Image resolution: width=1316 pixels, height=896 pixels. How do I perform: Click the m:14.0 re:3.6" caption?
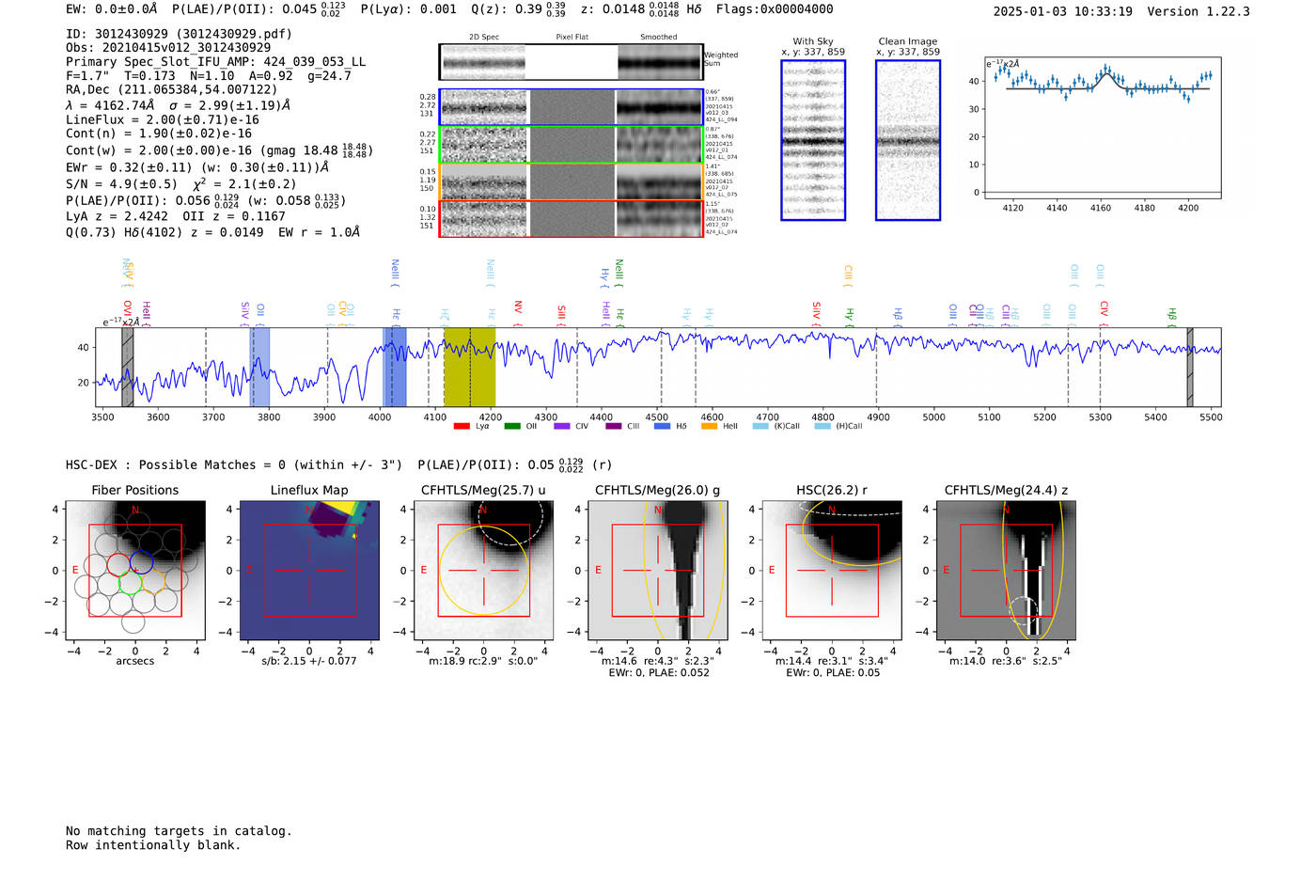[x=1006, y=662]
